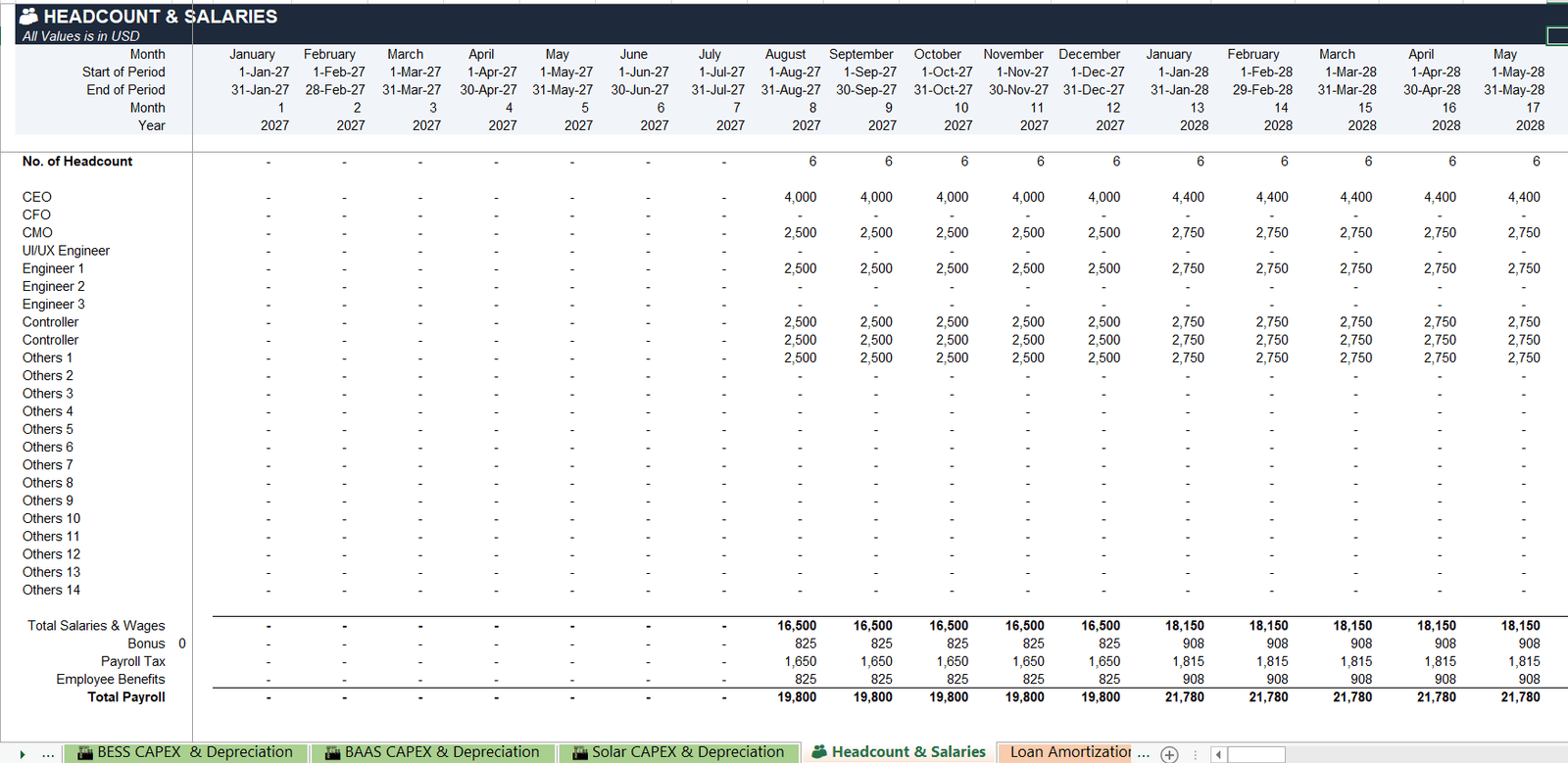1568x763 pixels.
Task: Click the Engineer 1 row label
Action: point(53,268)
